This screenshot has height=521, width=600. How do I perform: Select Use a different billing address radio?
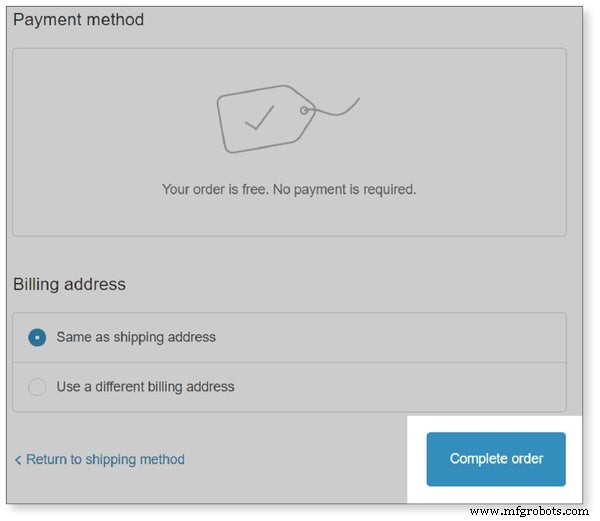pyautogui.click(x=37, y=387)
